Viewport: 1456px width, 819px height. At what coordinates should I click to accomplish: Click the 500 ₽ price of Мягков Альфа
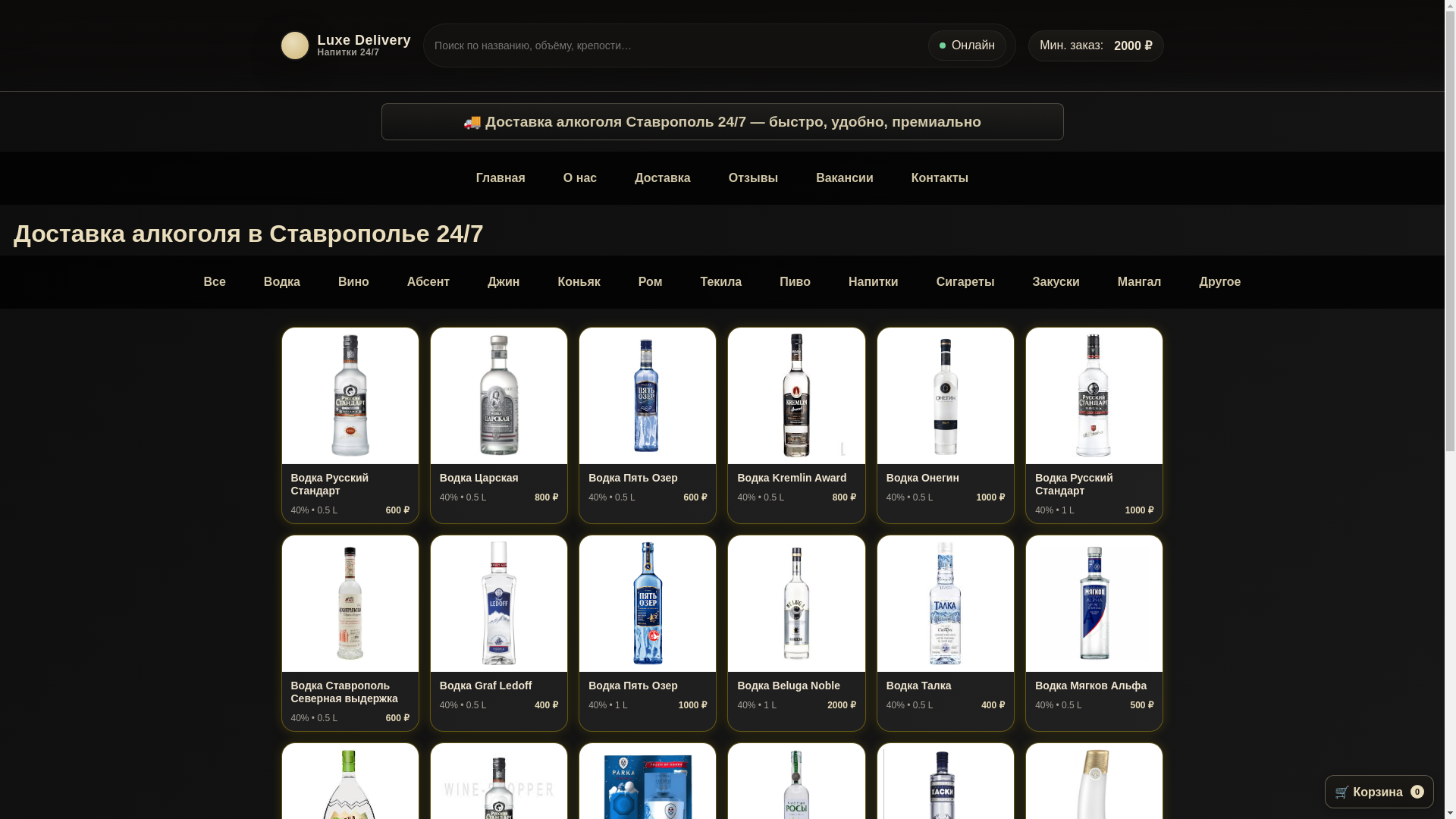point(1142,705)
